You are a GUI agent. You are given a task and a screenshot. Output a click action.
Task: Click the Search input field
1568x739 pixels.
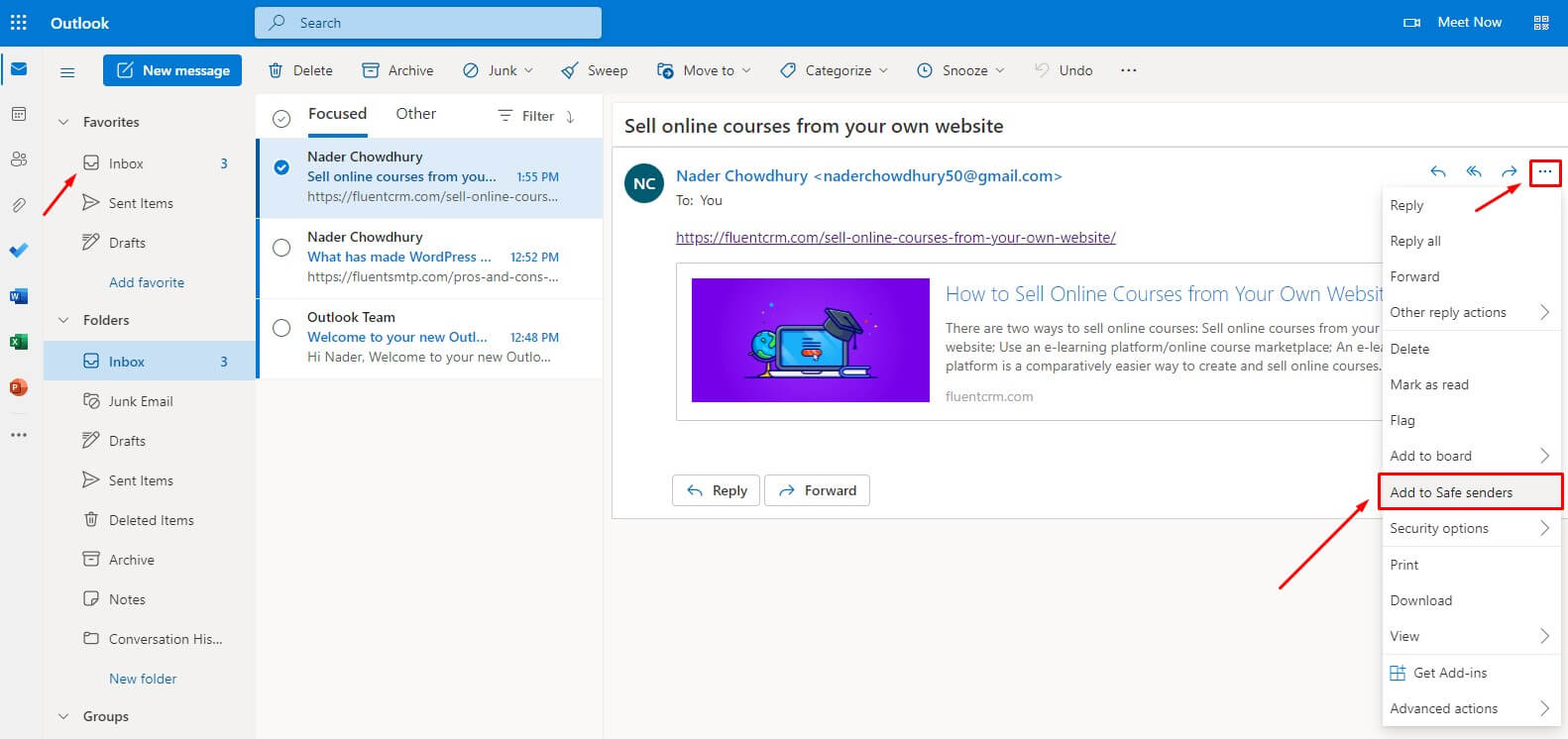tap(428, 23)
